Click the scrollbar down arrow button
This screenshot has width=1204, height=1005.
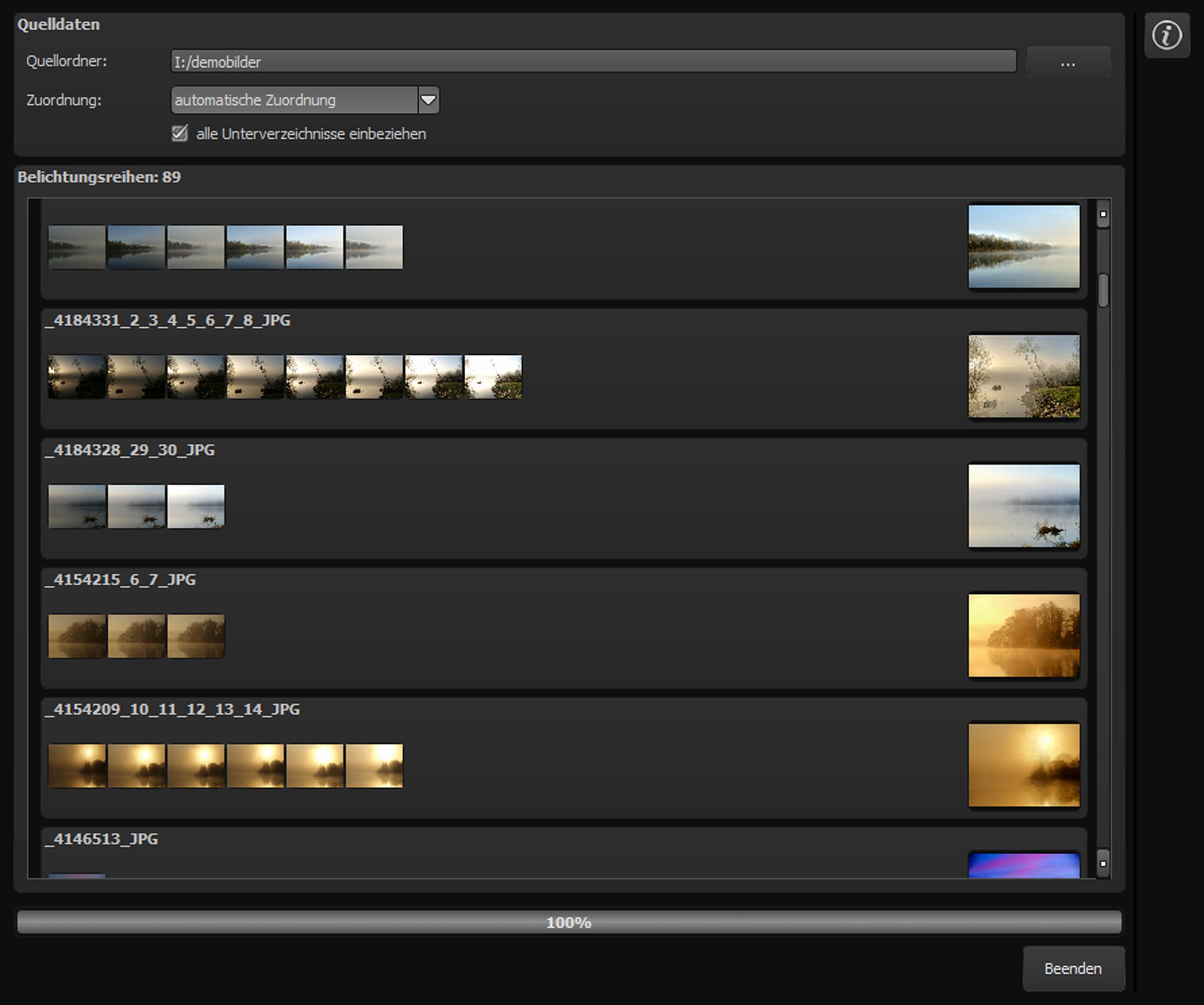(x=1103, y=864)
